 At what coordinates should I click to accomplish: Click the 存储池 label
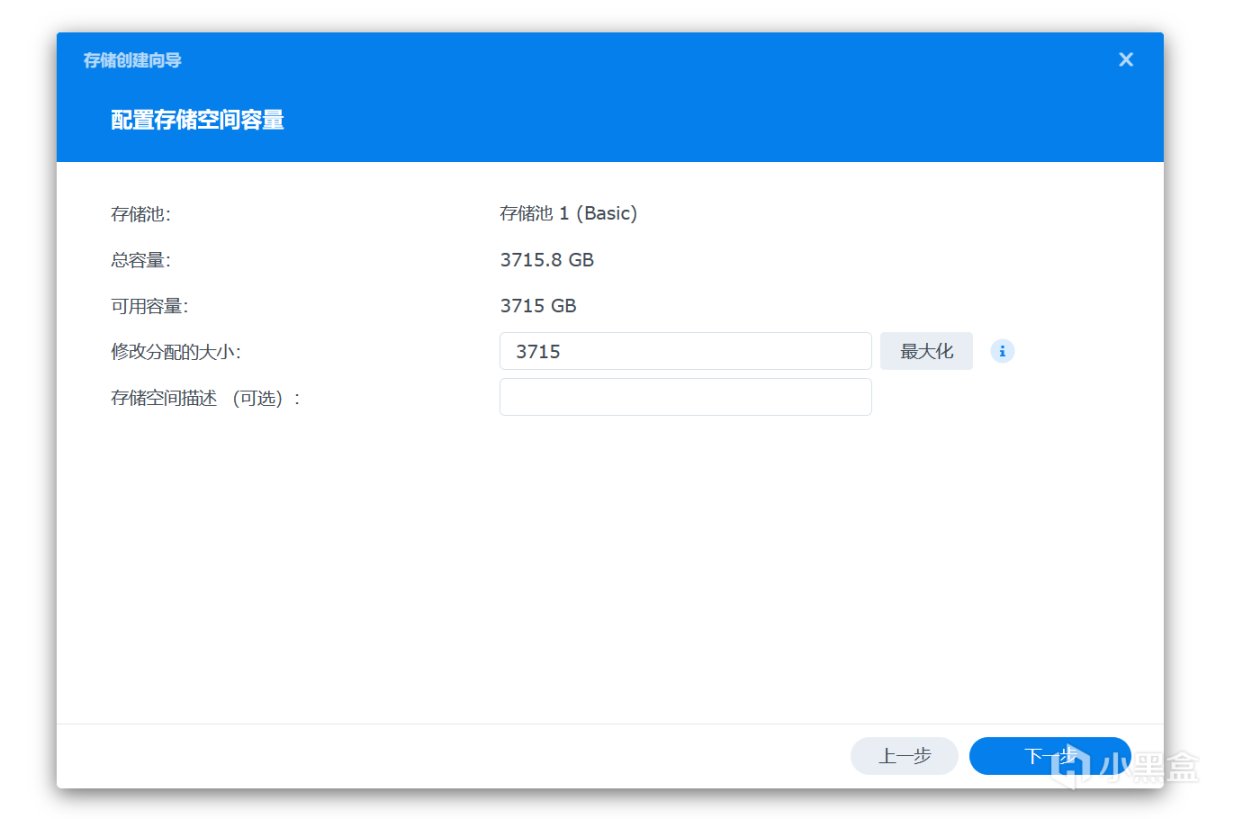[x=141, y=213]
